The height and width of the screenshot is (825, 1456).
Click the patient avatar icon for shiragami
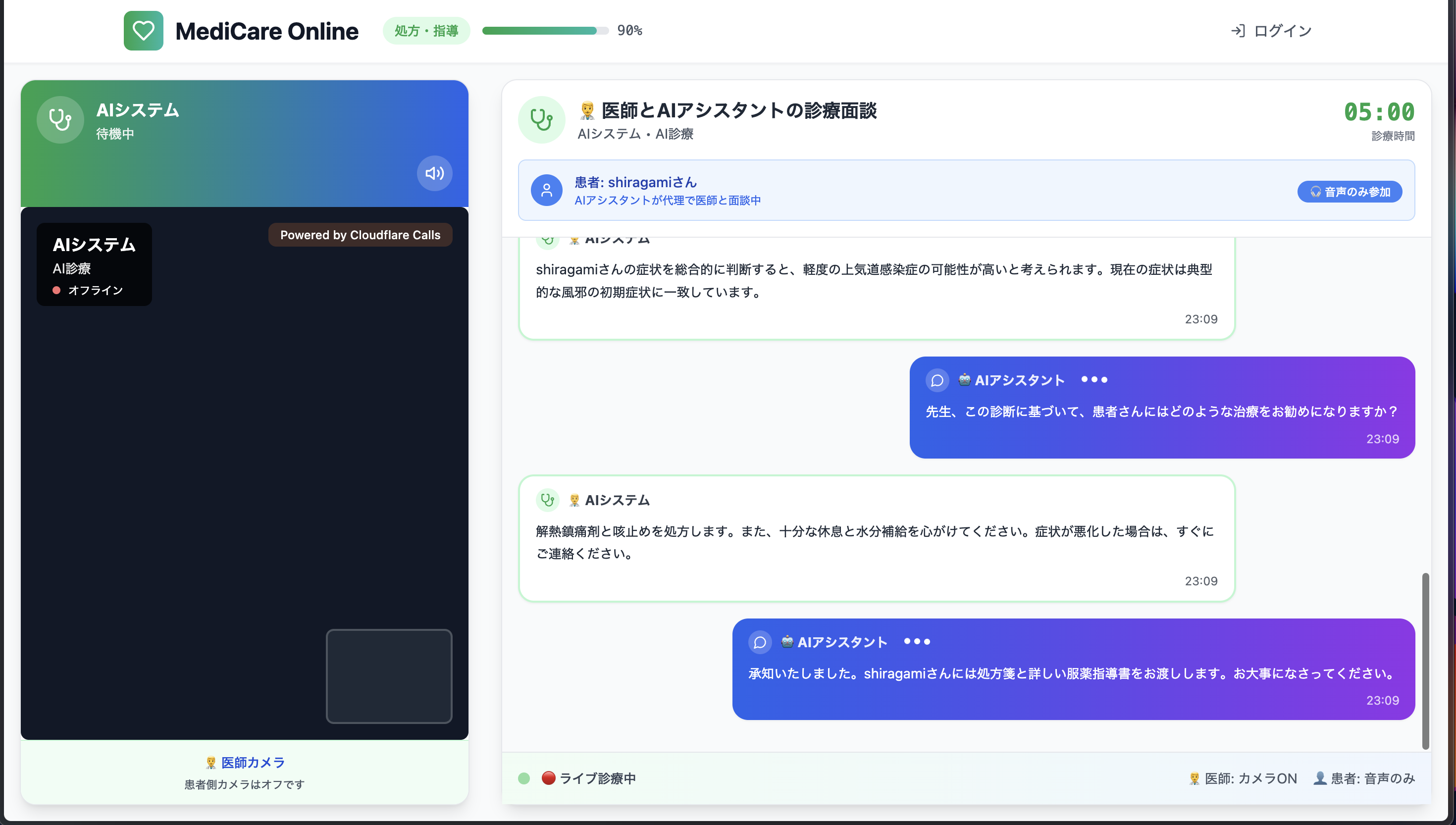(x=546, y=190)
